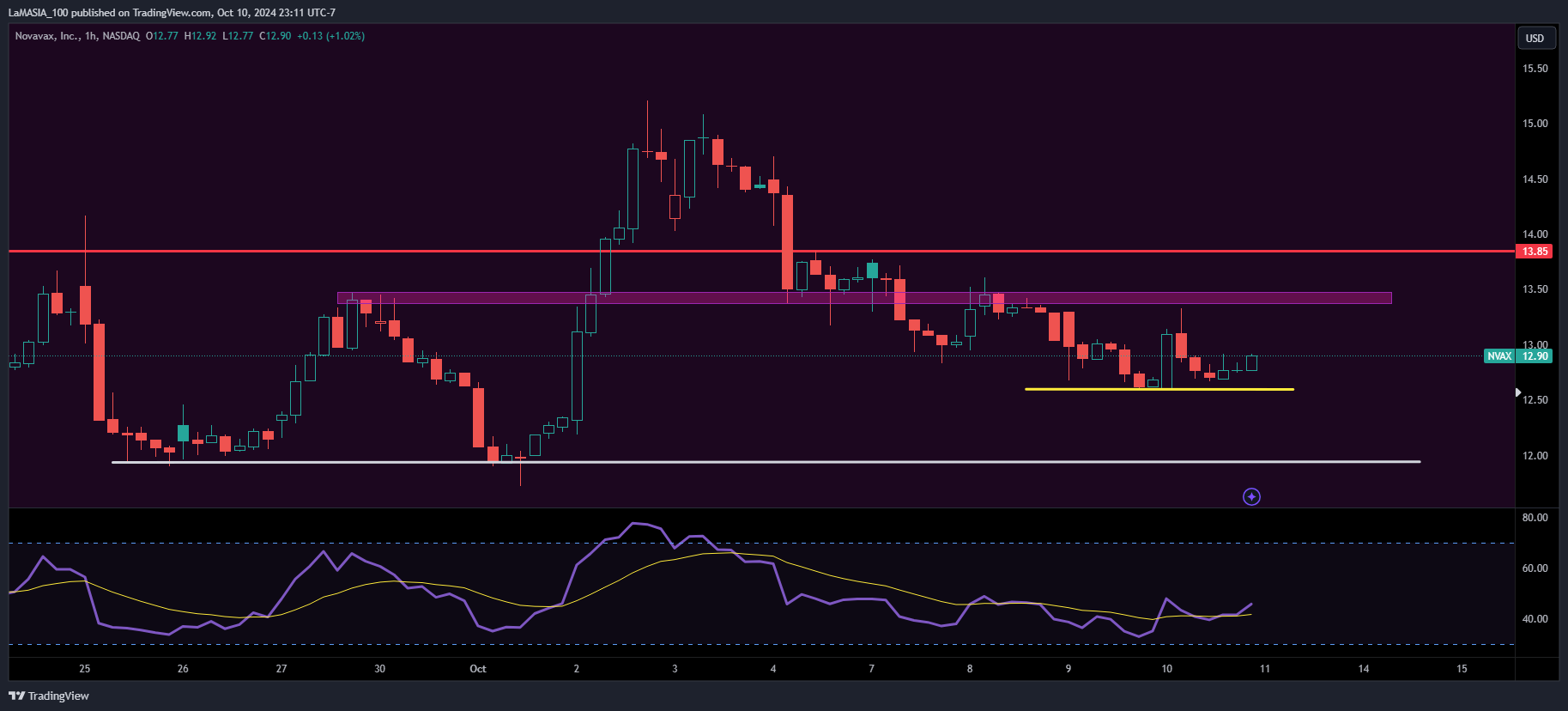Click the +0.13 (+1.02%) change value
Image resolution: width=1568 pixels, height=711 pixels.
tap(330, 36)
